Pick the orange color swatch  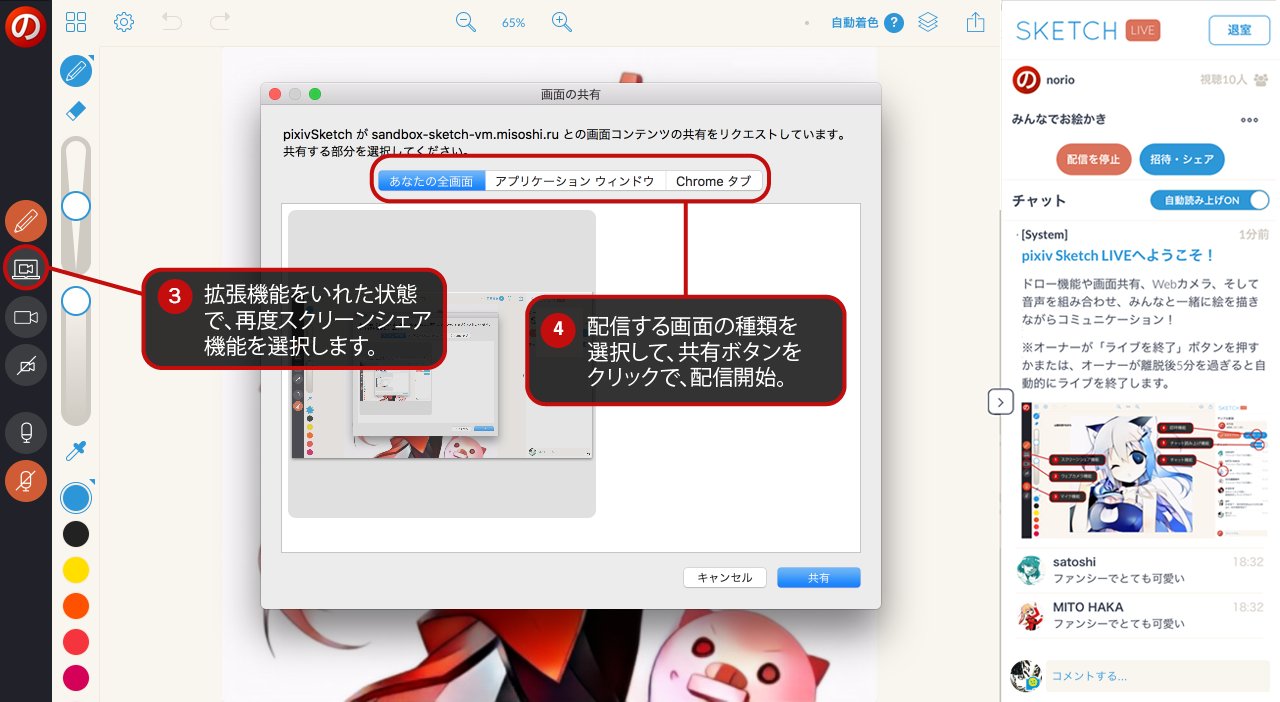point(76,606)
